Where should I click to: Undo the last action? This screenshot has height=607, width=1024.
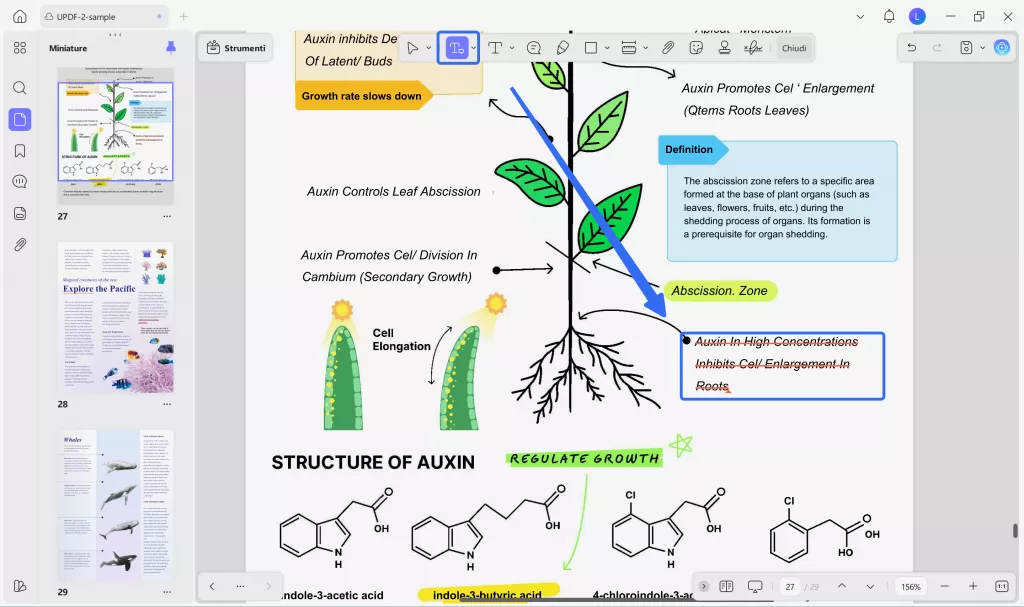click(x=912, y=48)
